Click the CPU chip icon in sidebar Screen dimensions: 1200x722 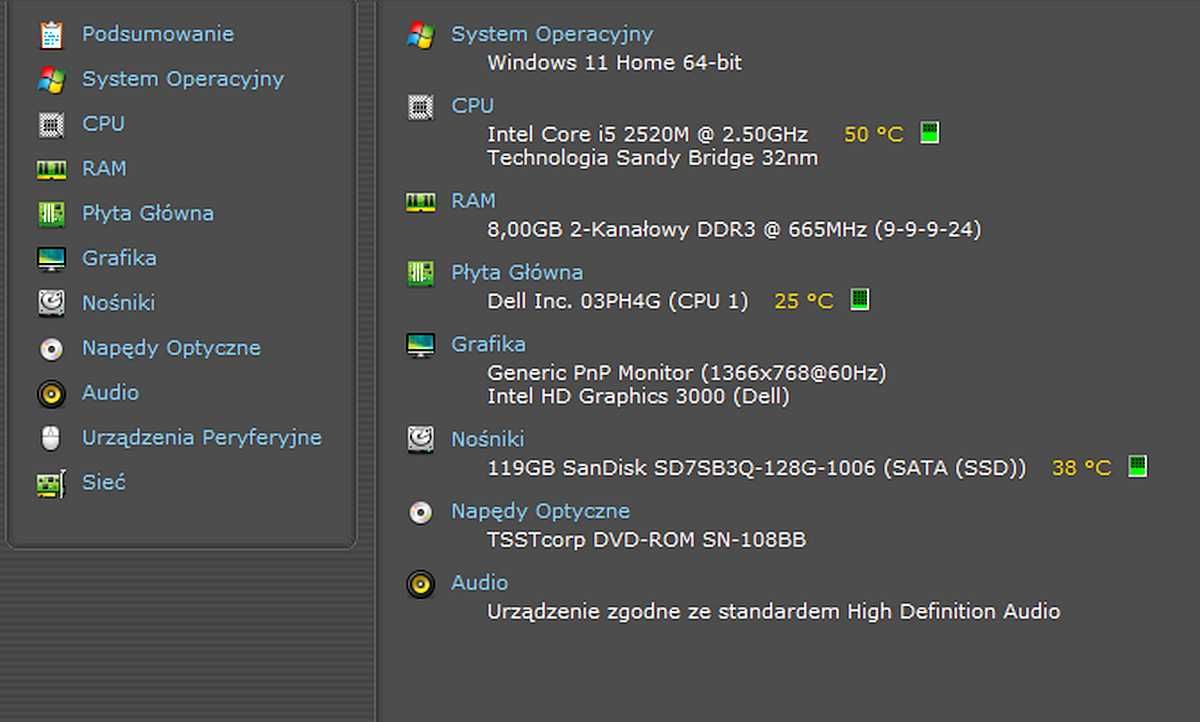point(51,124)
